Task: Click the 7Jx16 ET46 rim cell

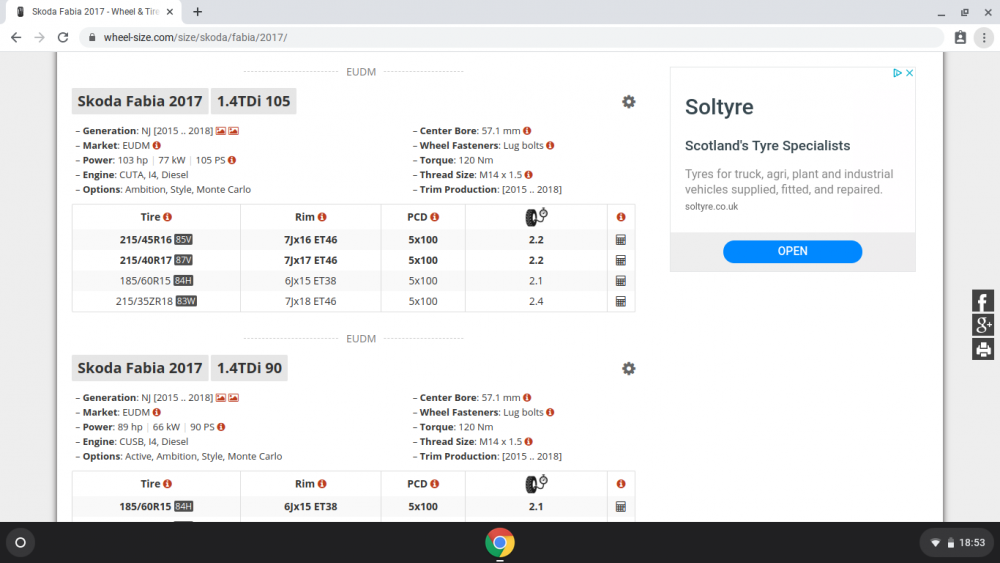Action: (x=311, y=240)
